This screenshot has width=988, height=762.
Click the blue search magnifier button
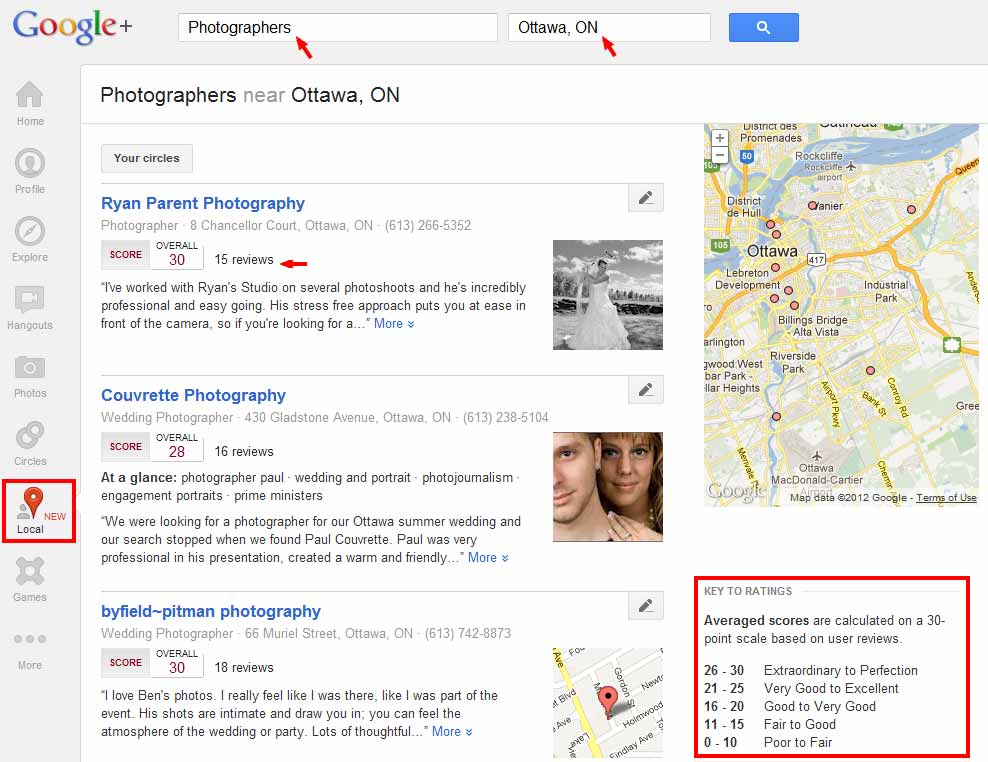[764, 28]
